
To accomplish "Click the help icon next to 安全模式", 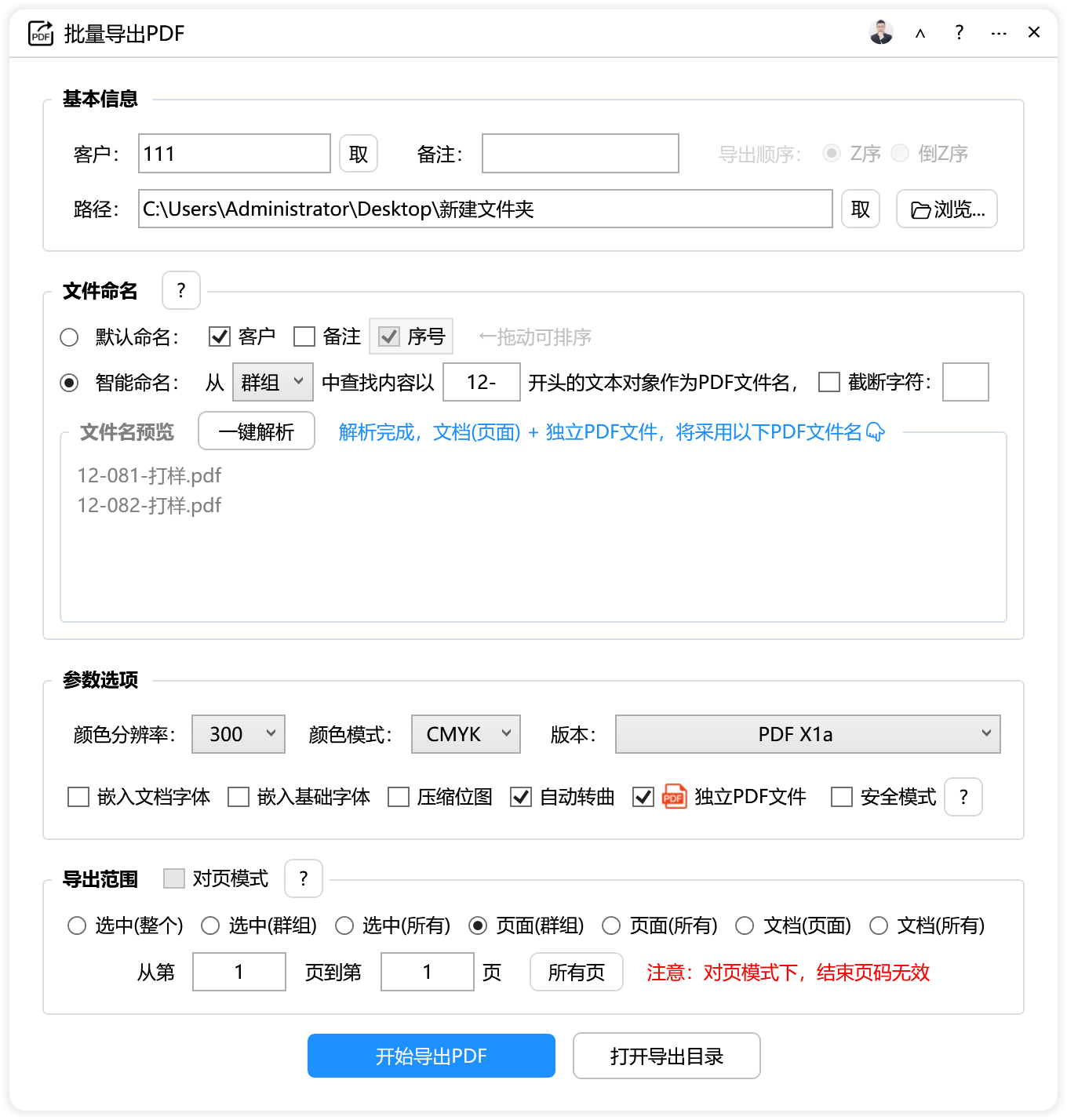I will (x=963, y=797).
